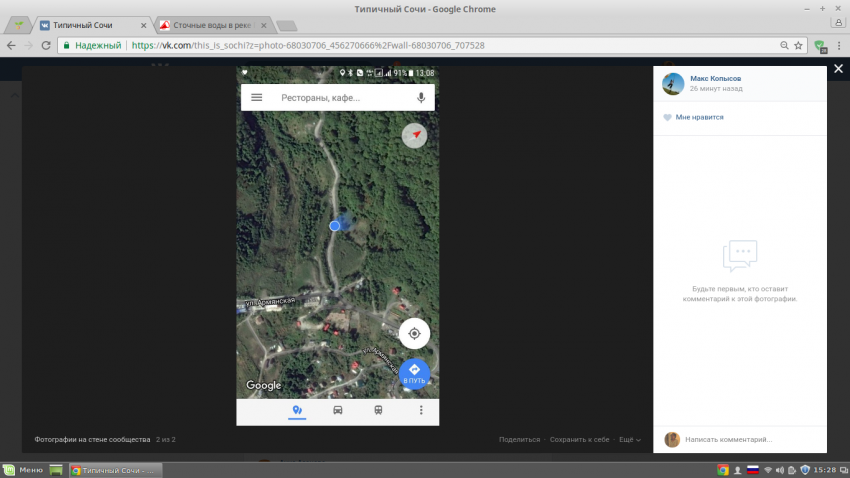Bookmark the page with the star icon
This screenshot has width=850, height=478.
pyautogui.click(x=798, y=45)
